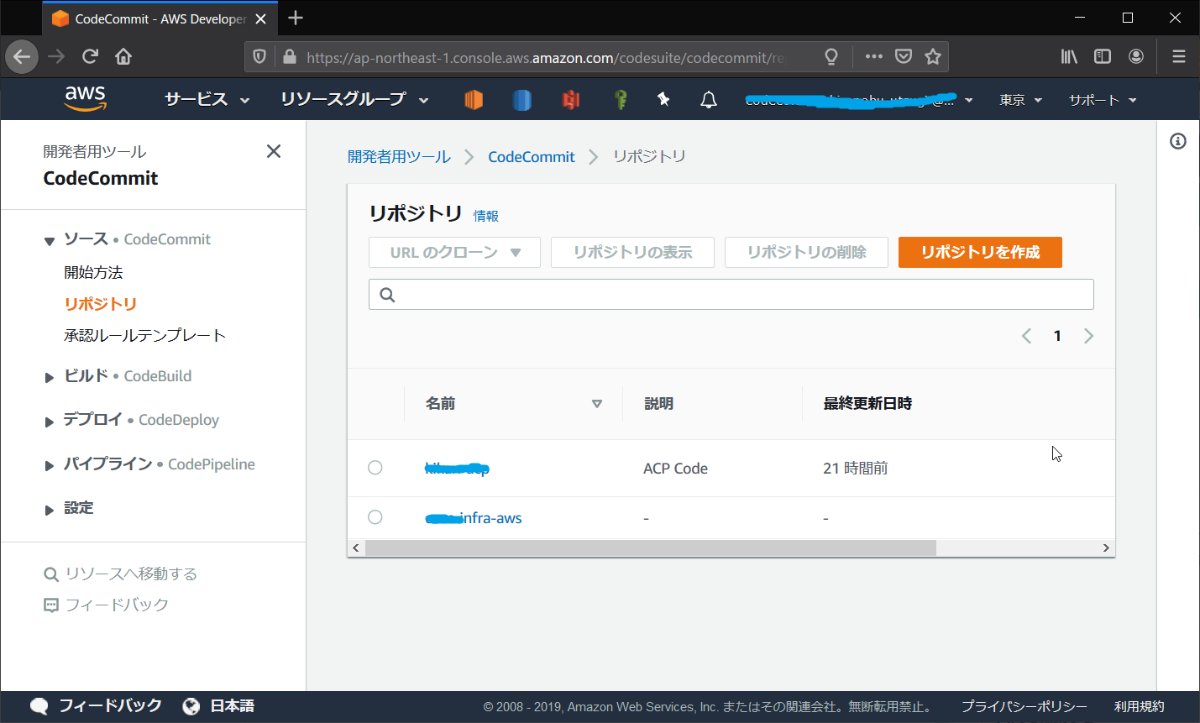Select リポジトリ in side navigation
This screenshot has height=723, width=1200.
pyautogui.click(x=100, y=304)
